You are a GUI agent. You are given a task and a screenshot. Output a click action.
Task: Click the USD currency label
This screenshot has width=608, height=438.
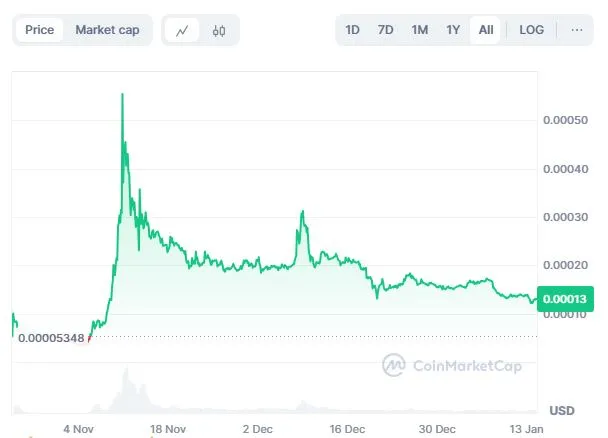click(x=562, y=410)
